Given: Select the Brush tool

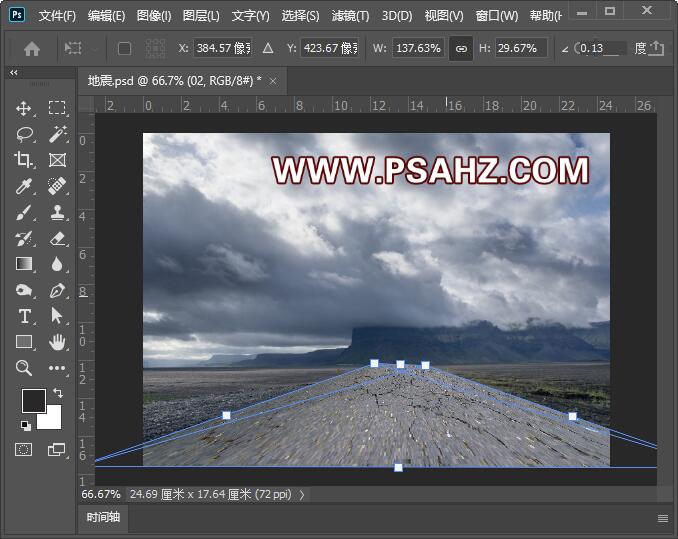Looking at the screenshot, I should (x=23, y=212).
